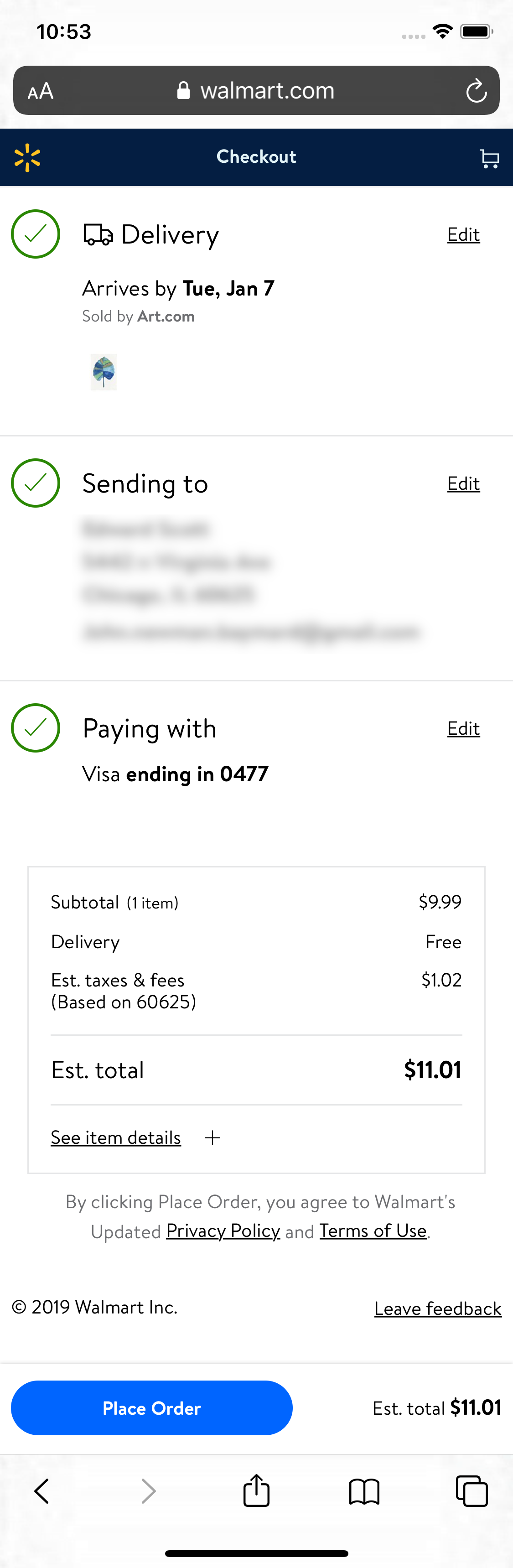
Task: Select the Checkout header title
Action: point(256,156)
